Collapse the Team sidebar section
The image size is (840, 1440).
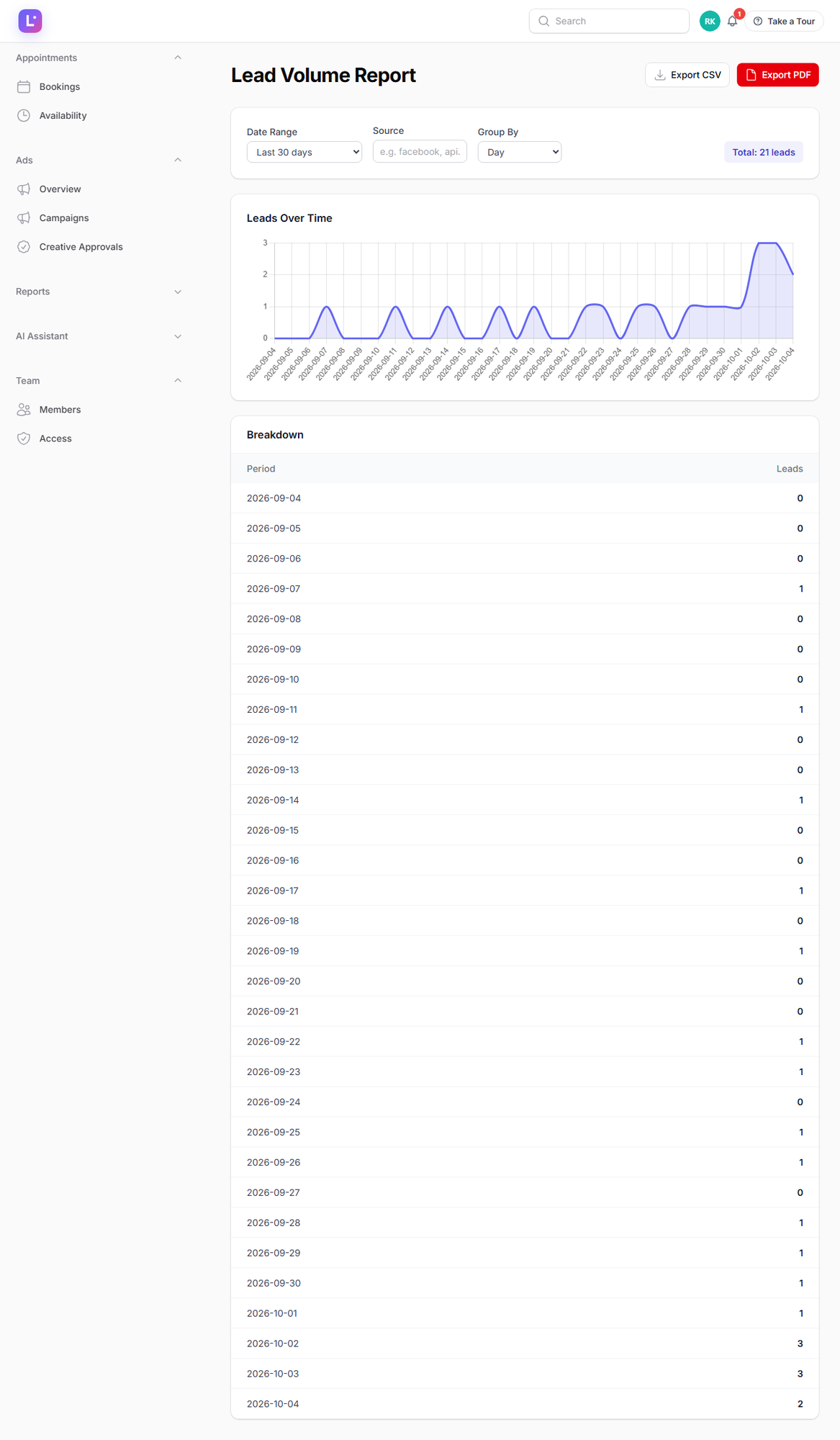(99, 381)
